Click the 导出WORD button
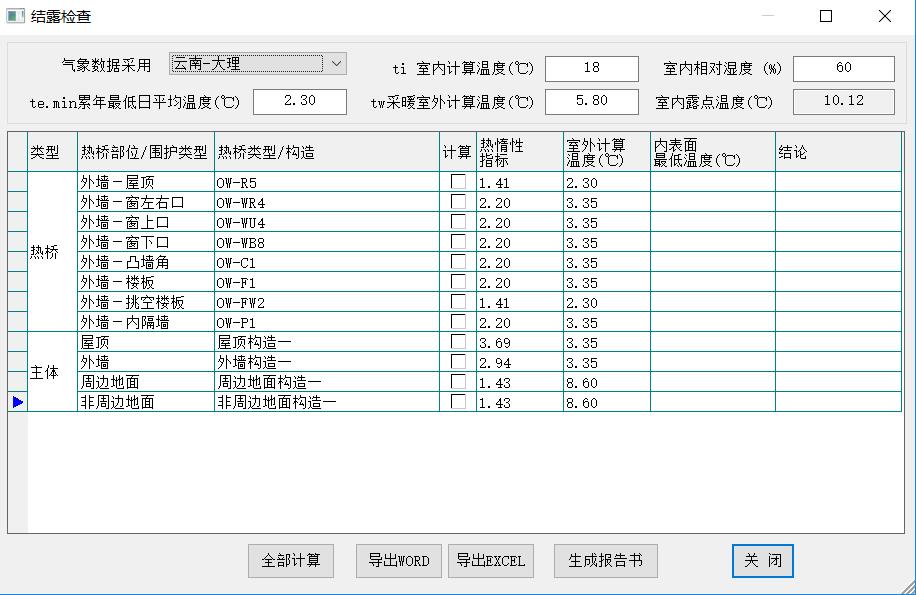Image resolution: width=916 pixels, height=595 pixels. click(x=399, y=561)
